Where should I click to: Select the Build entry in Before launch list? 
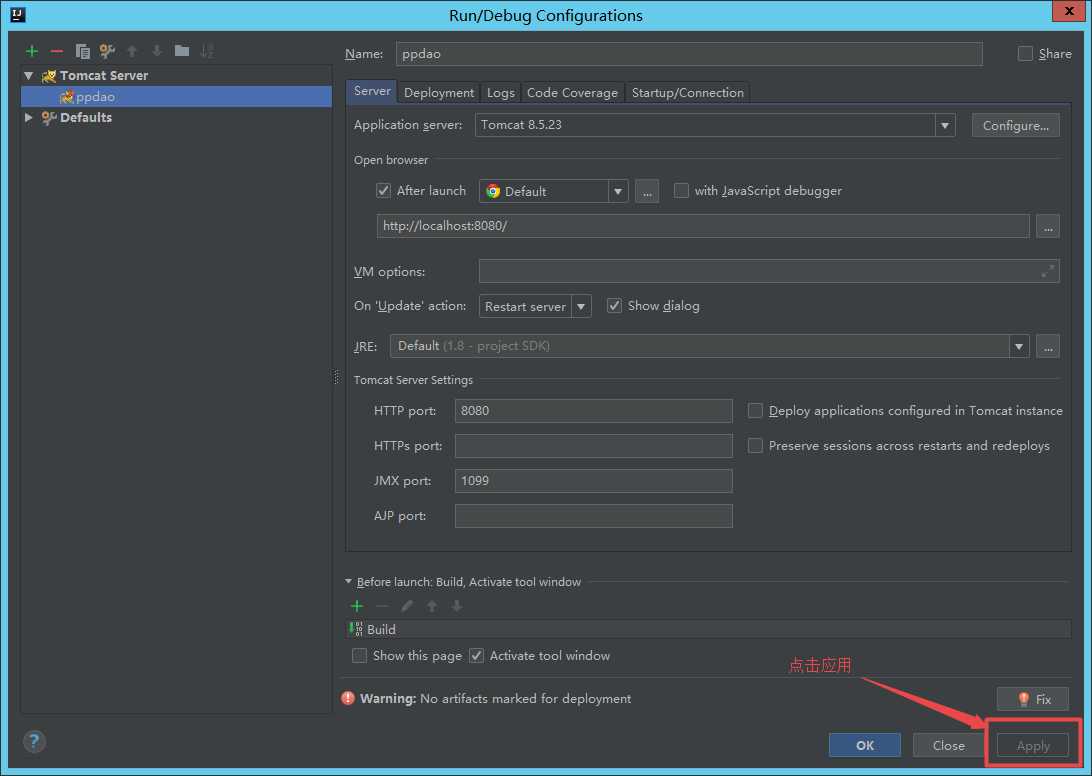[708, 629]
